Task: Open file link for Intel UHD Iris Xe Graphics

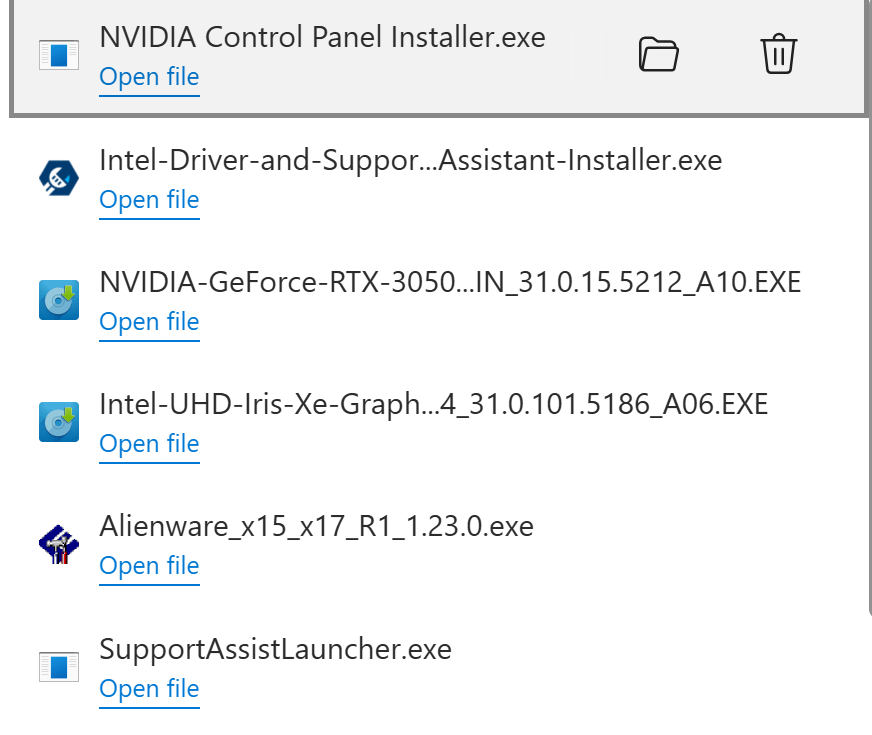Action: click(150, 444)
